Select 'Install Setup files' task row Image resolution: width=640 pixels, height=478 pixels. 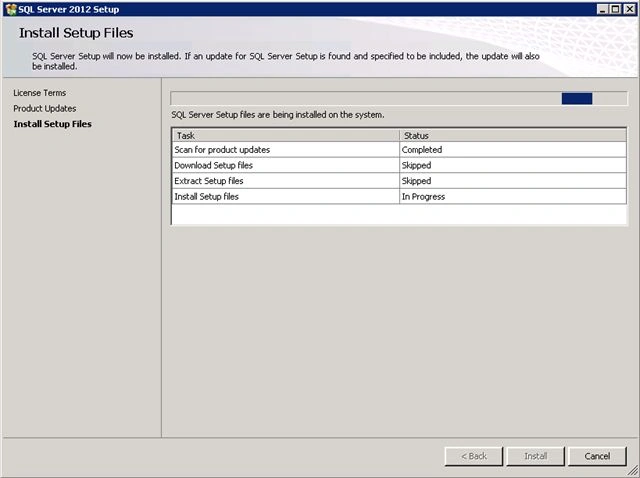pos(399,196)
